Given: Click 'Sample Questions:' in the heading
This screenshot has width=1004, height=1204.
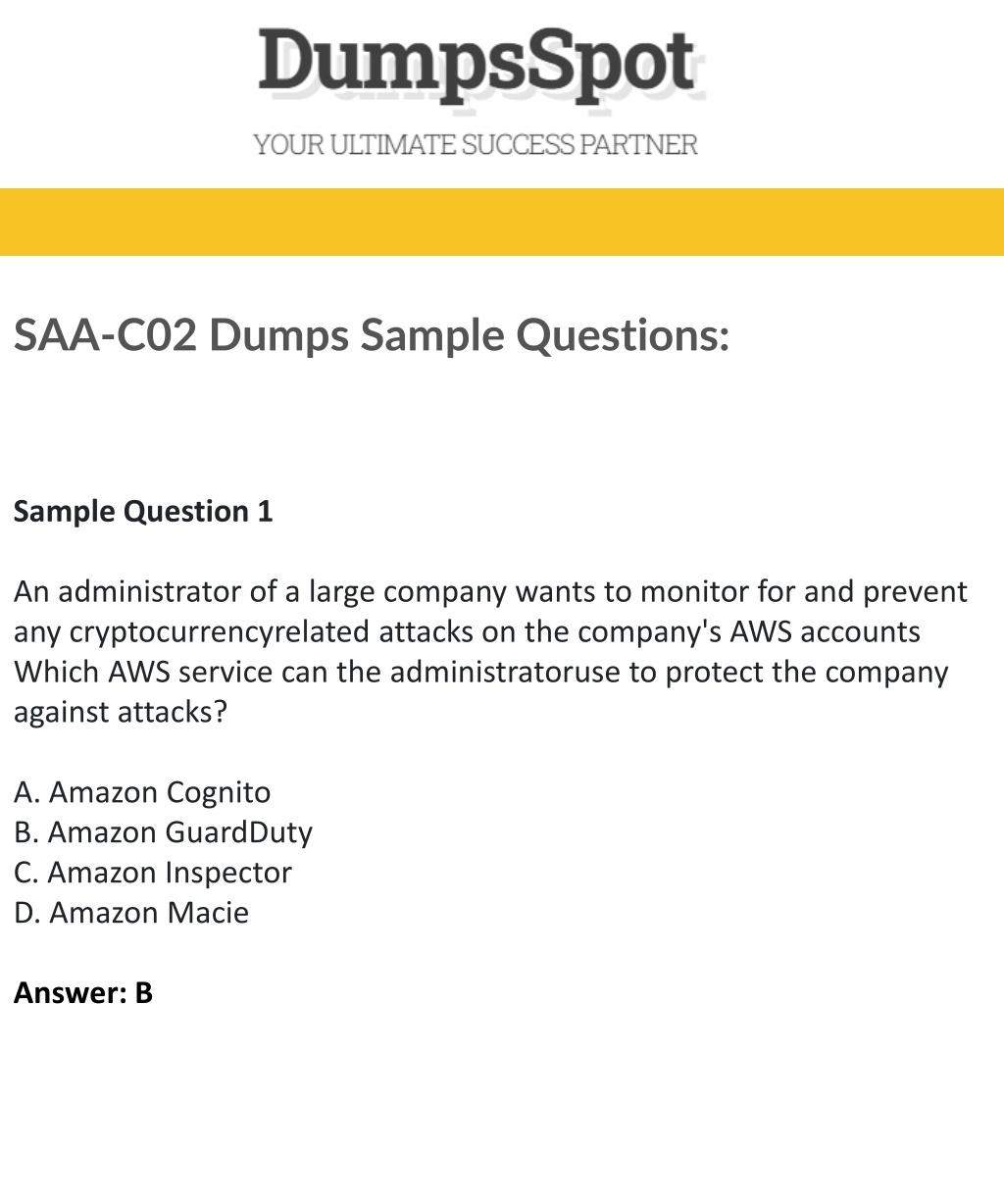Looking at the screenshot, I should (x=545, y=335).
